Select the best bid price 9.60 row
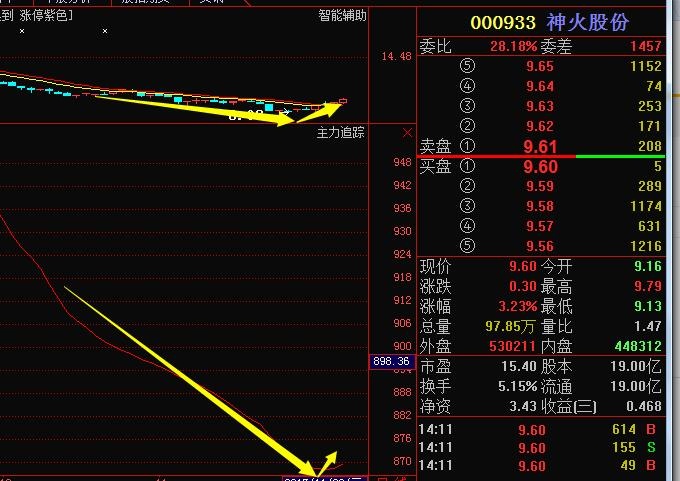 (x=540, y=167)
